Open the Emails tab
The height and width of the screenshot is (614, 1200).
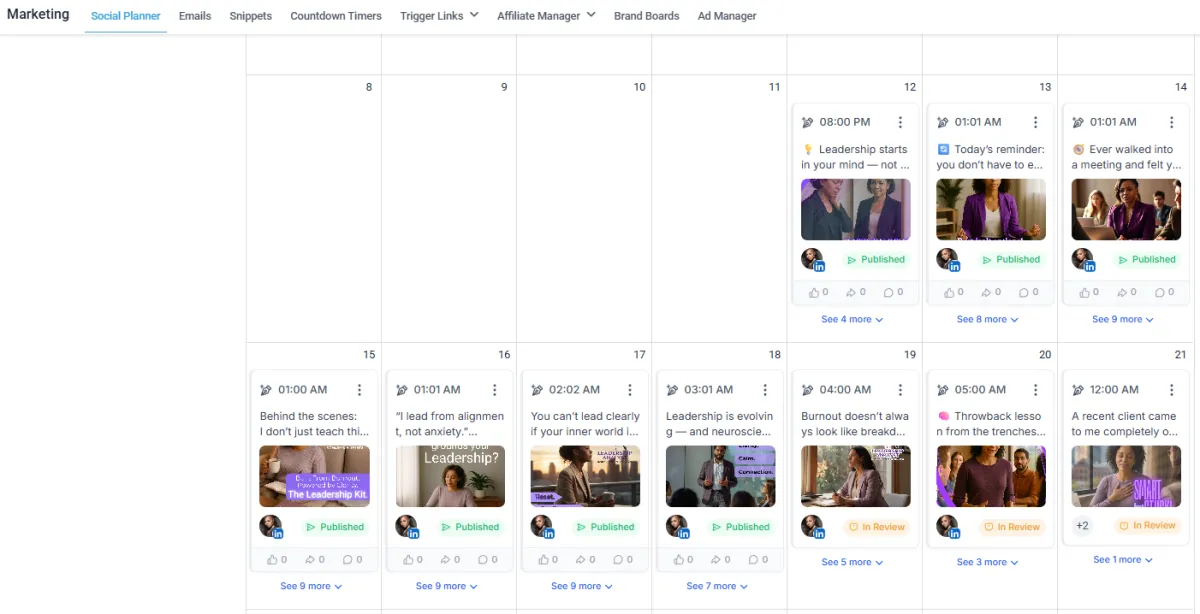click(195, 16)
